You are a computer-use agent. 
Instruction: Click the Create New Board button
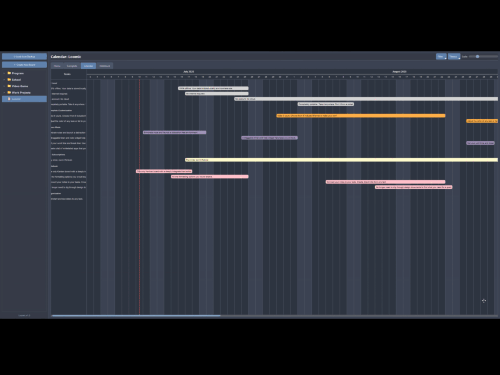tap(24, 65)
